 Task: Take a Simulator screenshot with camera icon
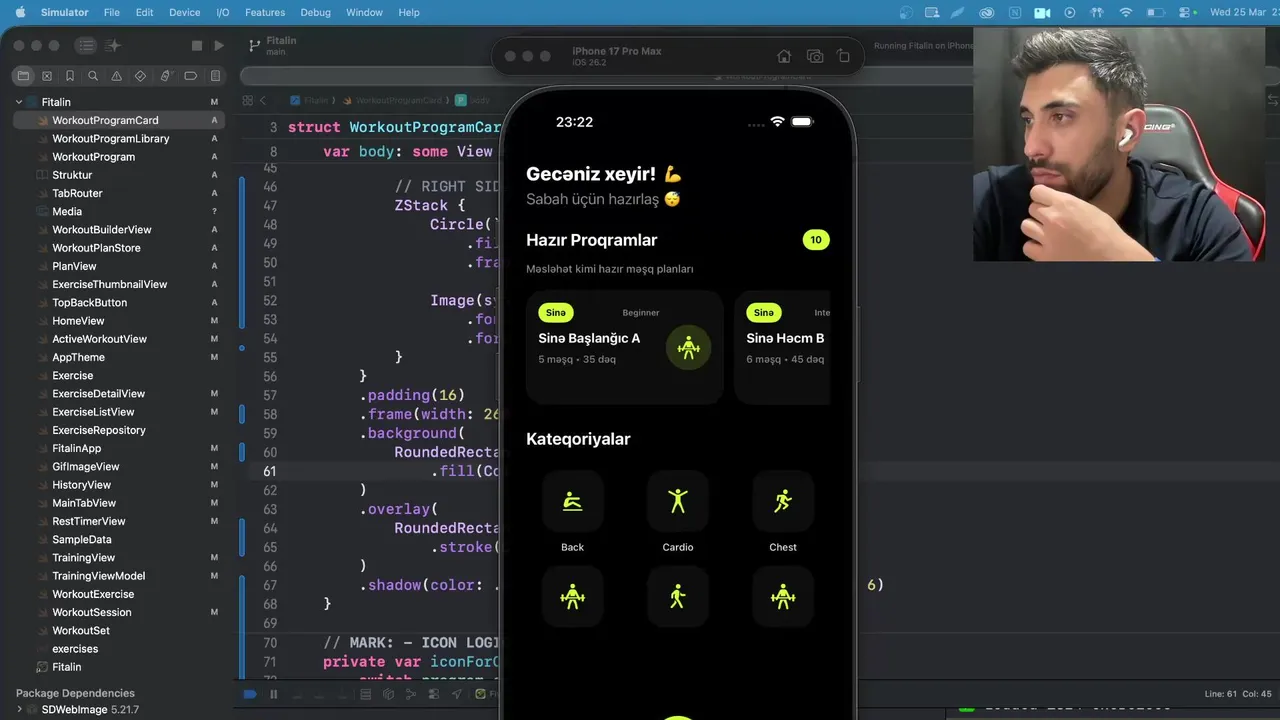point(815,56)
